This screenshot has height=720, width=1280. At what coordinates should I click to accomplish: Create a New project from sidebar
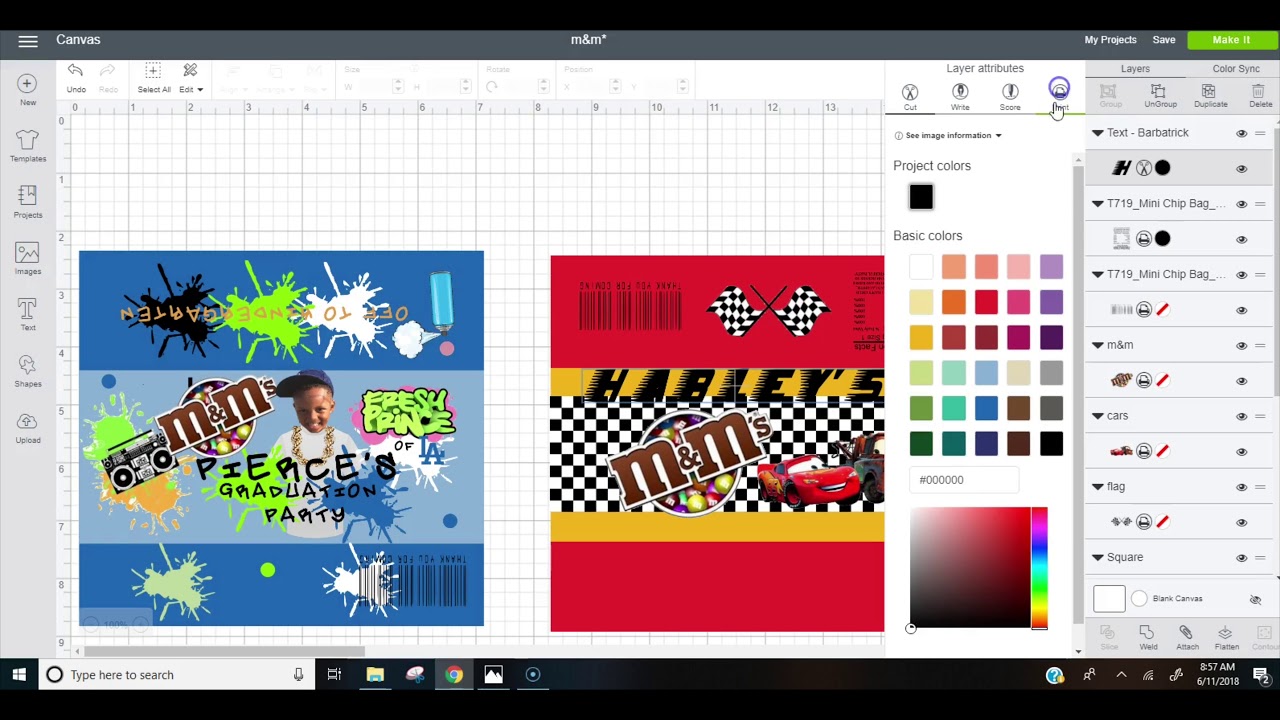(28, 90)
